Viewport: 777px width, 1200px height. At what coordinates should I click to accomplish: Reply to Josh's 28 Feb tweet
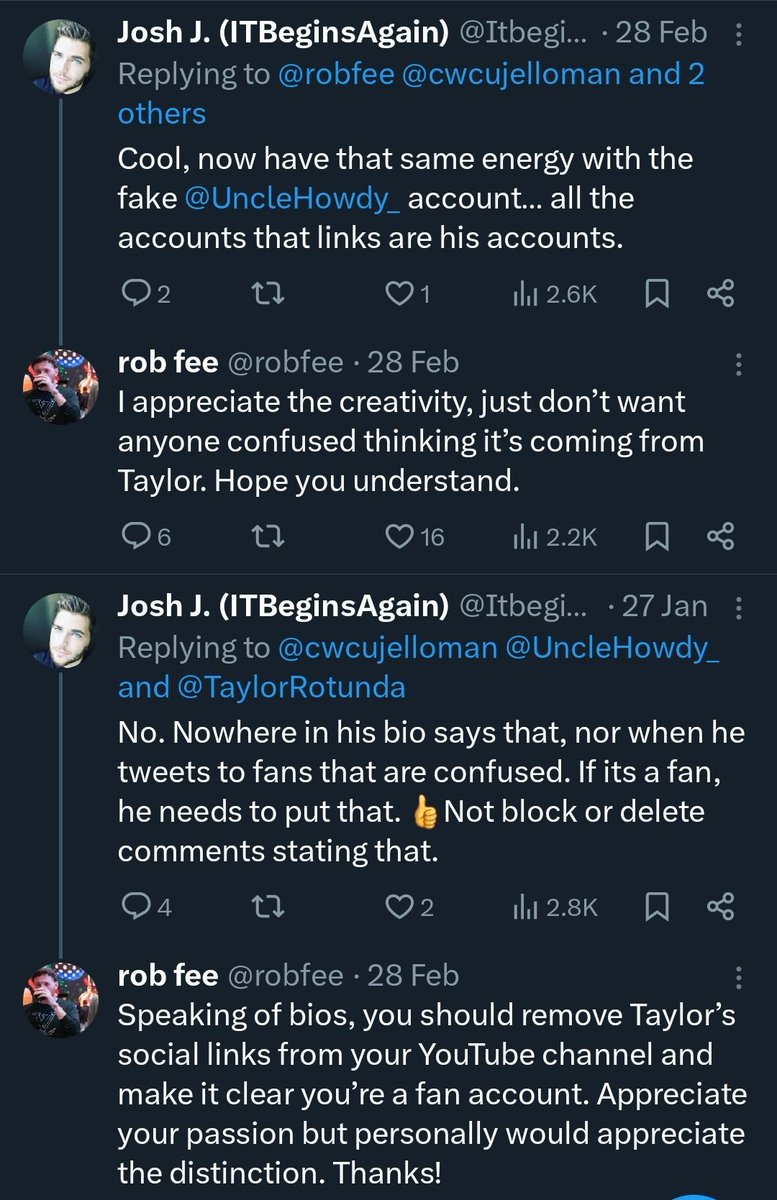(146, 294)
